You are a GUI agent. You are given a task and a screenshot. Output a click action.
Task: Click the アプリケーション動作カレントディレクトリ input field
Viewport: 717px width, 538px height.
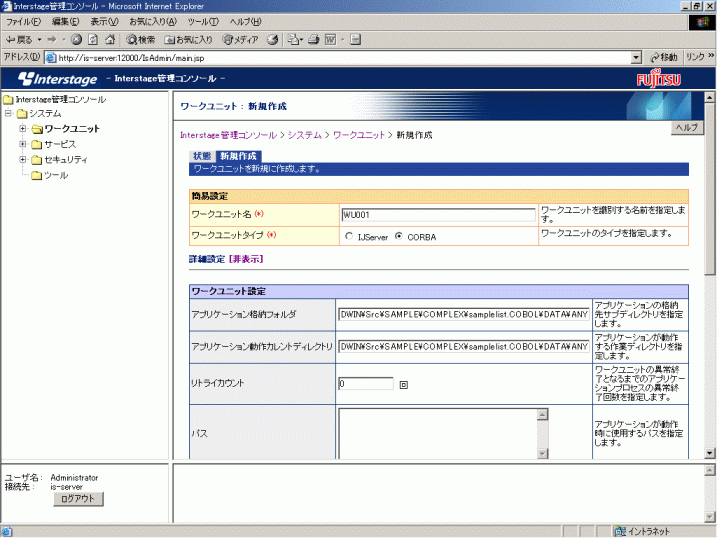coord(464,346)
